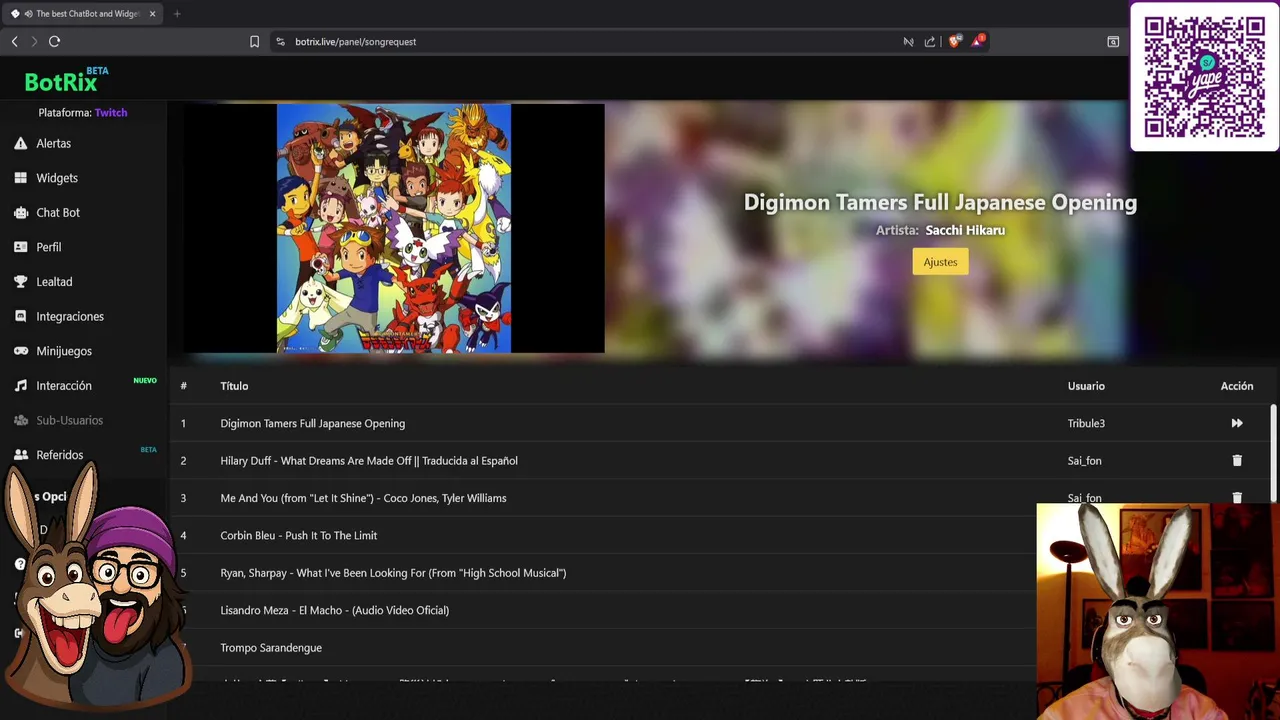
Task: Click the Título column header
Action: [x=234, y=386]
